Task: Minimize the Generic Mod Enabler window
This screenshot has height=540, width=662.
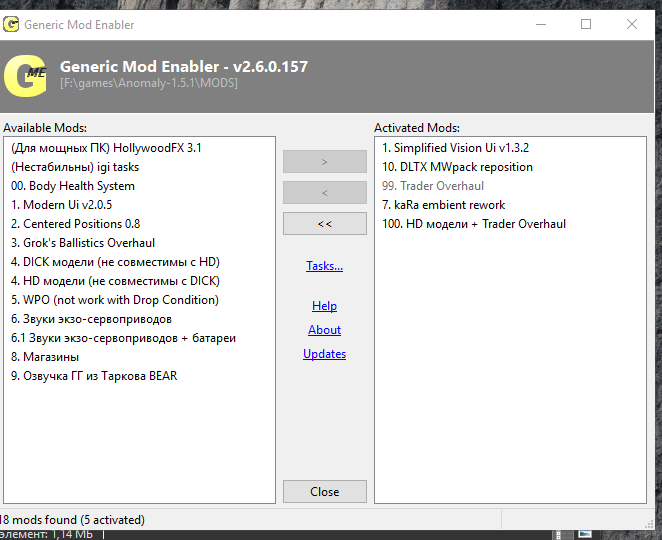Action: point(541,24)
